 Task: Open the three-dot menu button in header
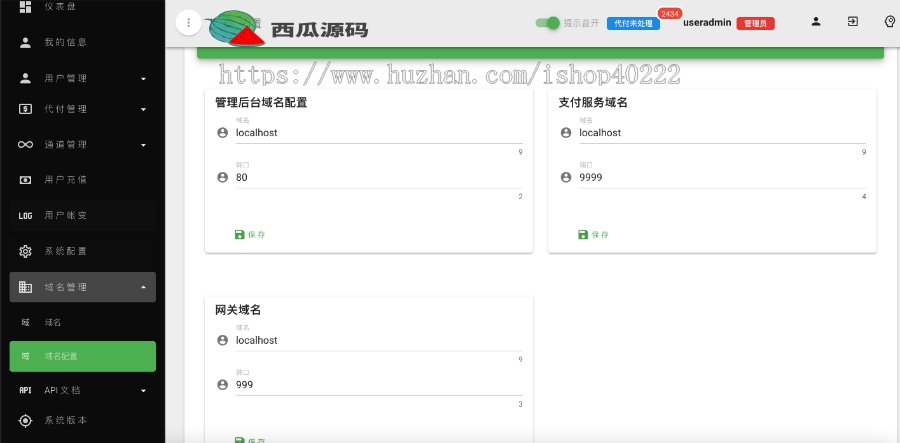(x=188, y=23)
